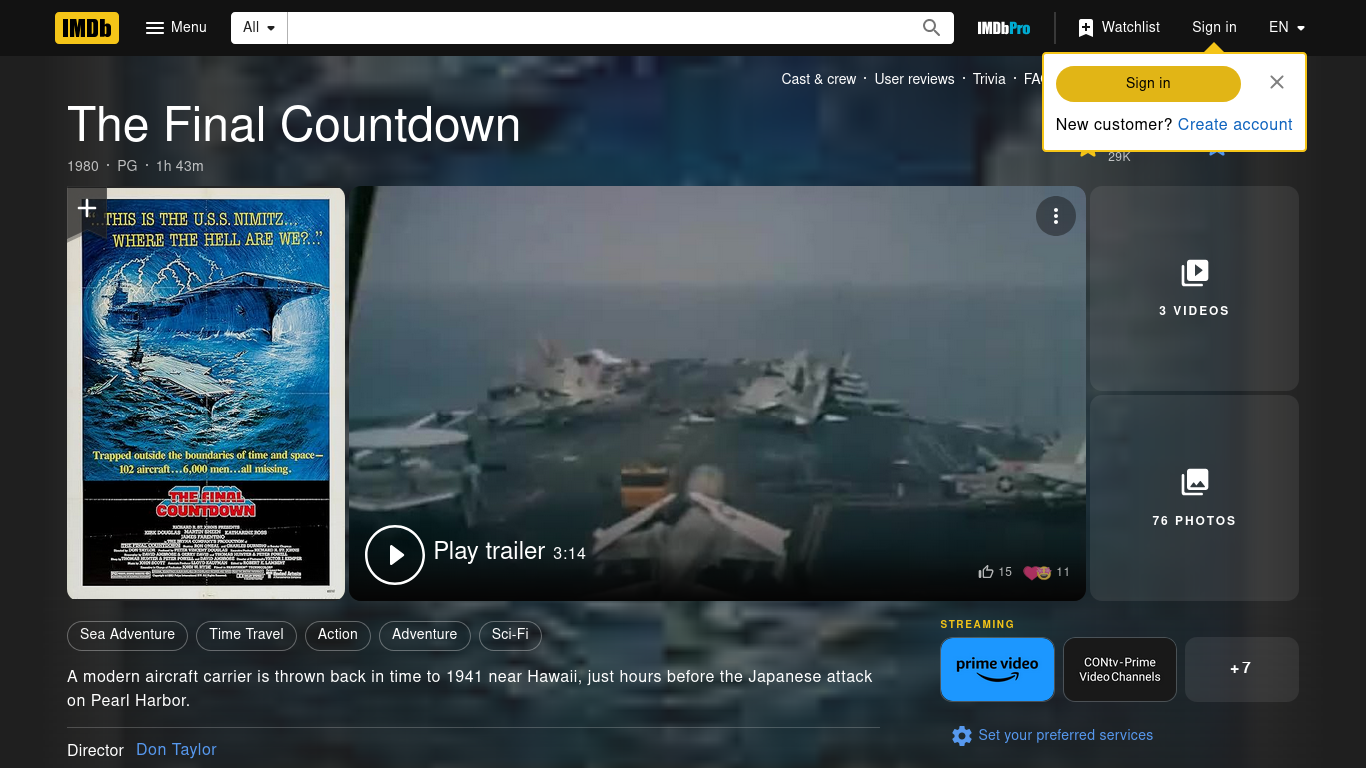Click the preferred services gear icon
The width and height of the screenshot is (1366, 768).
962,736
